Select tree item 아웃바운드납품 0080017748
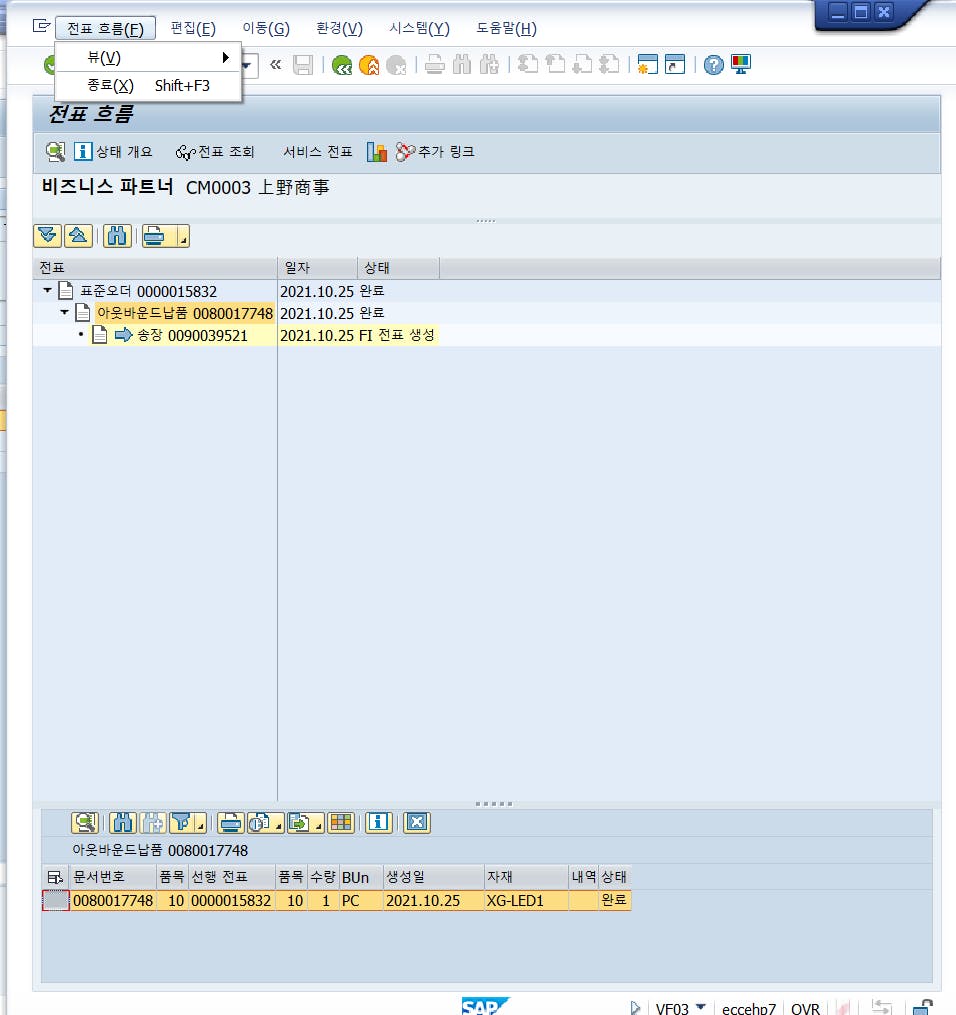Viewport: 956px width, 1015px height. [x=184, y=313]
